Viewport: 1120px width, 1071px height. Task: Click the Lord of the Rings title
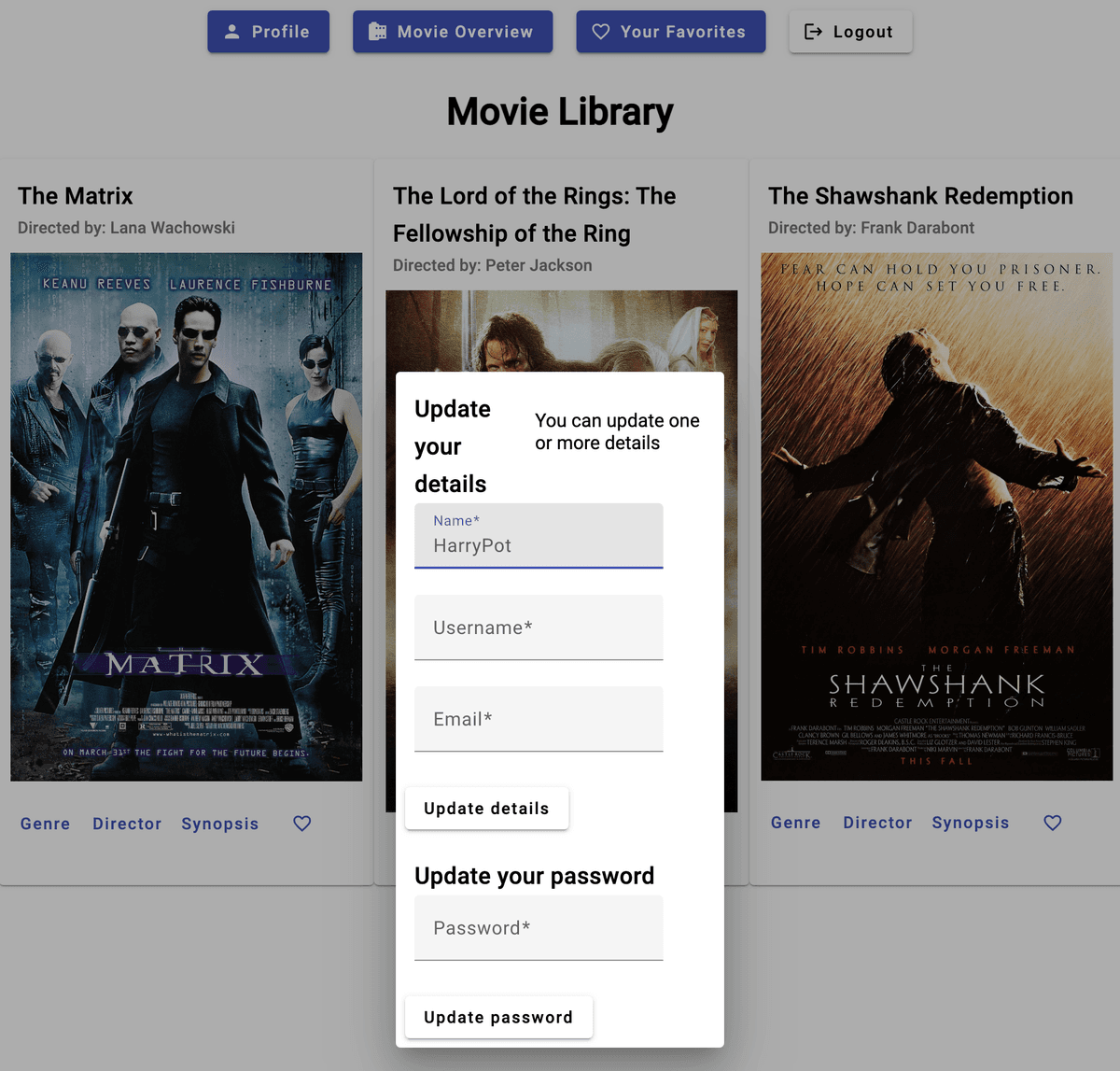535,215
